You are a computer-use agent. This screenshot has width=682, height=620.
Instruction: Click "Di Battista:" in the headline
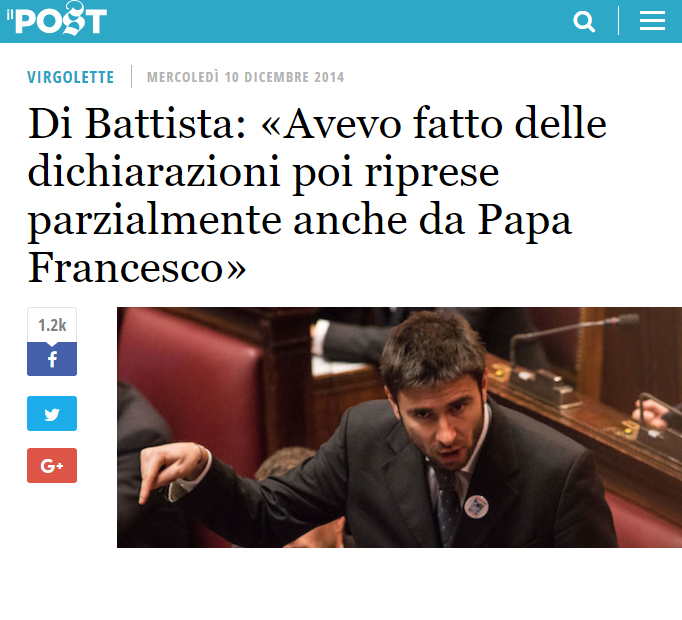[x=137, y=124]
